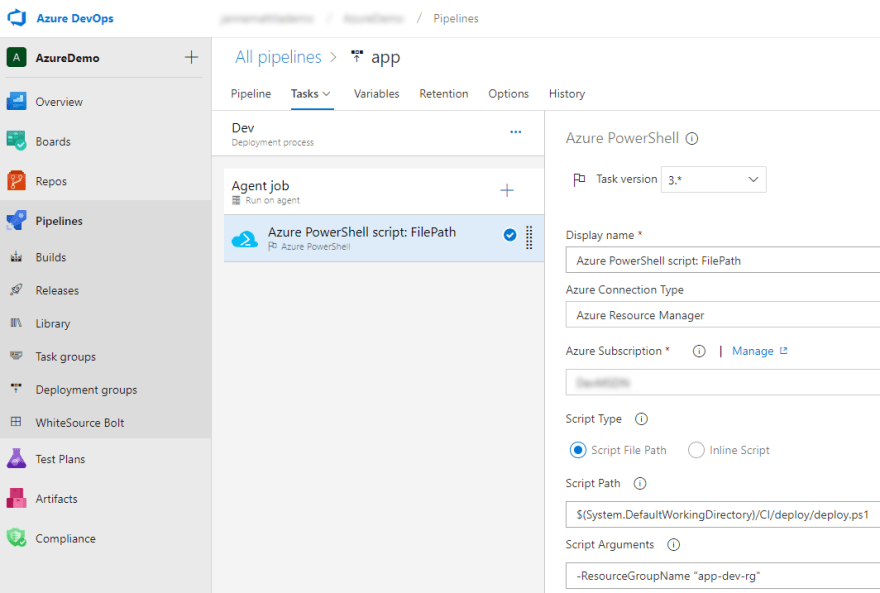Open the Azure Subscription dropdown field
Image resolution: width=880 pixels, height=593 pixels.
[723, 383]
